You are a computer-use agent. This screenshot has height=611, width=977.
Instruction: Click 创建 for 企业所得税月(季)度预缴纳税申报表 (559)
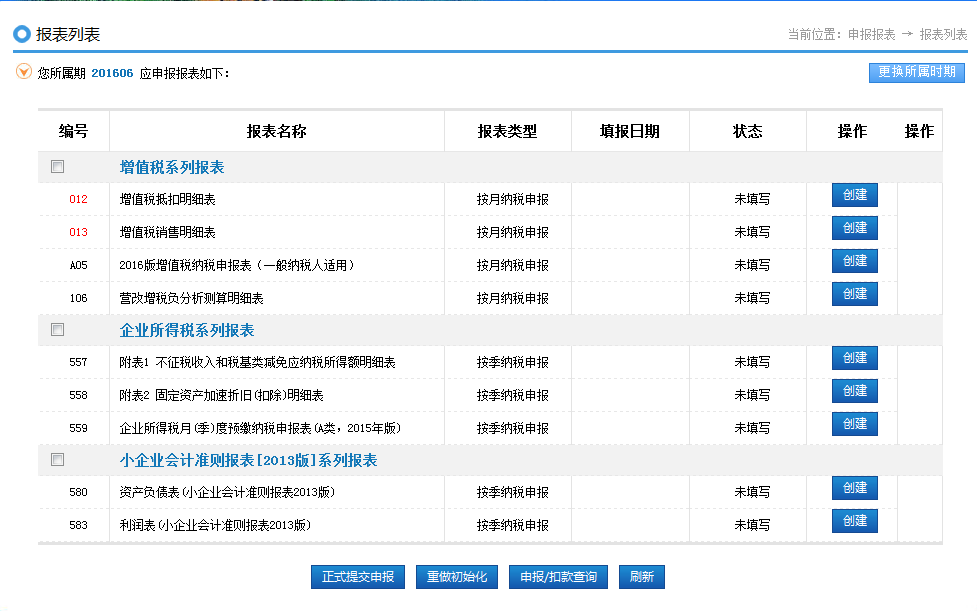(x=855, y=424)
